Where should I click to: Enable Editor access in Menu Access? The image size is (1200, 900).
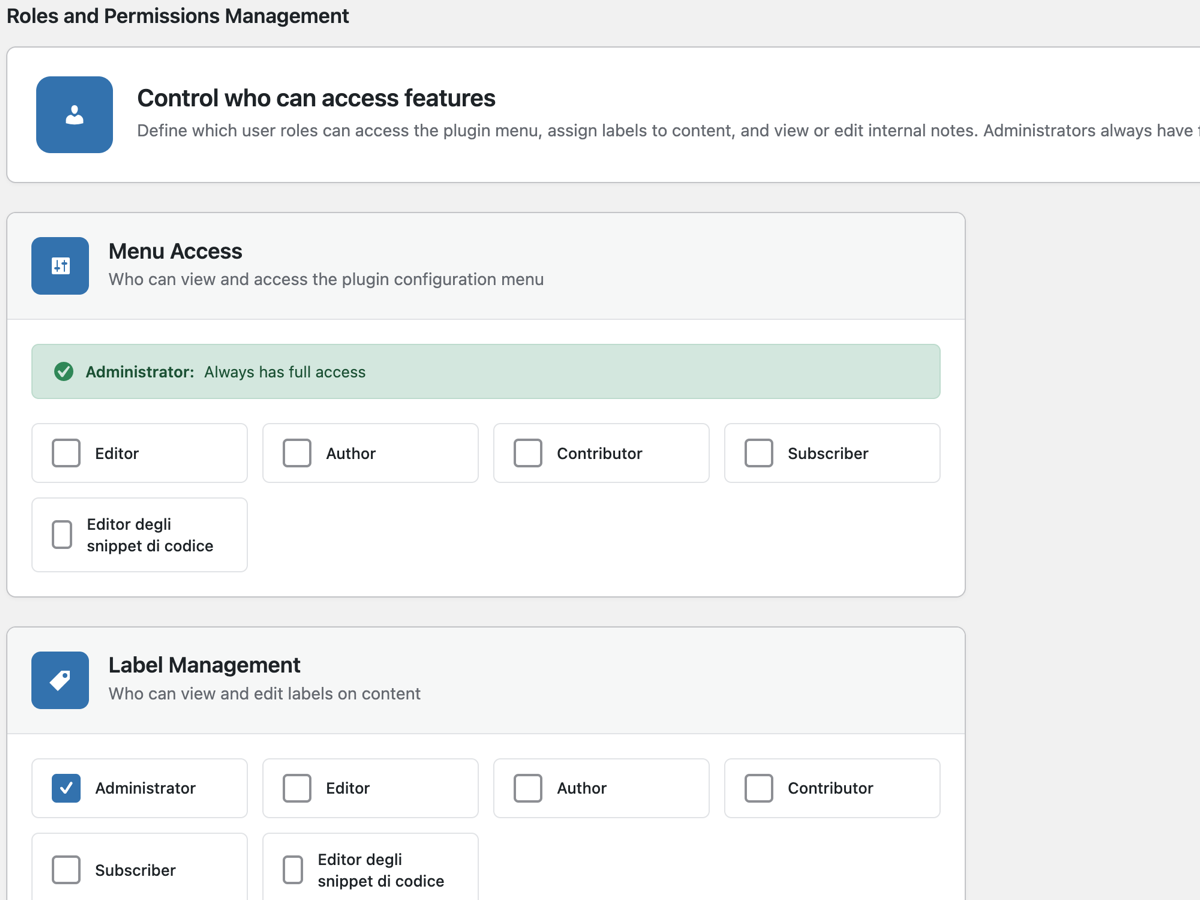pyautogui.click(x=66, y=452)
